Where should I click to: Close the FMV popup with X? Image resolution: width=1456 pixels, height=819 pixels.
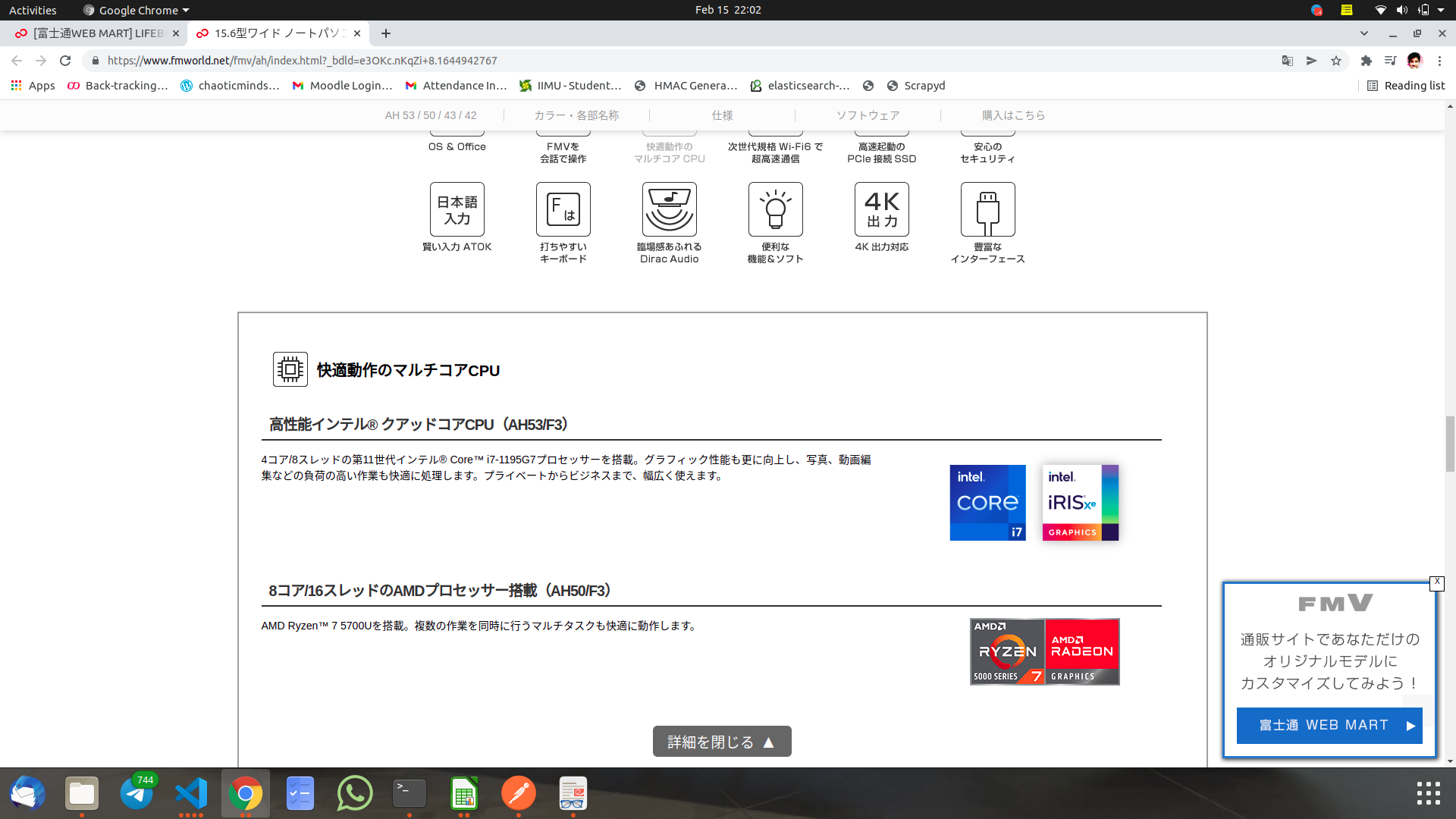click(1437, 582)
